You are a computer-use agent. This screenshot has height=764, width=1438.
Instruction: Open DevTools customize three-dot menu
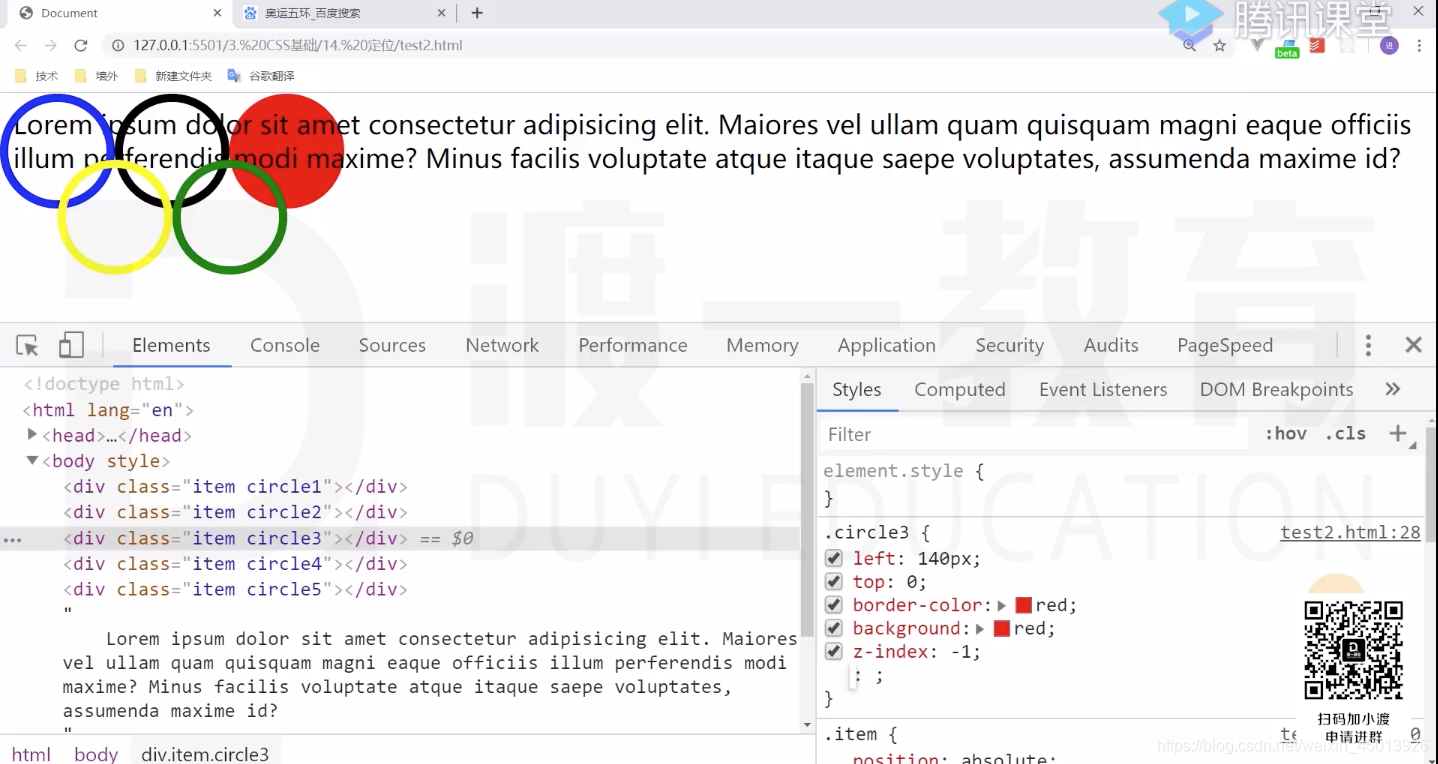point(1368,346)
